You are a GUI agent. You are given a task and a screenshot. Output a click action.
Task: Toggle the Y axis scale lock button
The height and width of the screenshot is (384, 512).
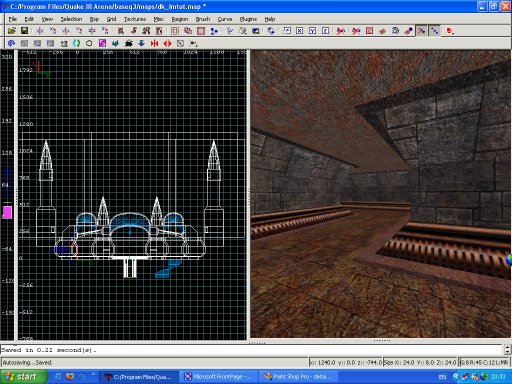(312, 31)
